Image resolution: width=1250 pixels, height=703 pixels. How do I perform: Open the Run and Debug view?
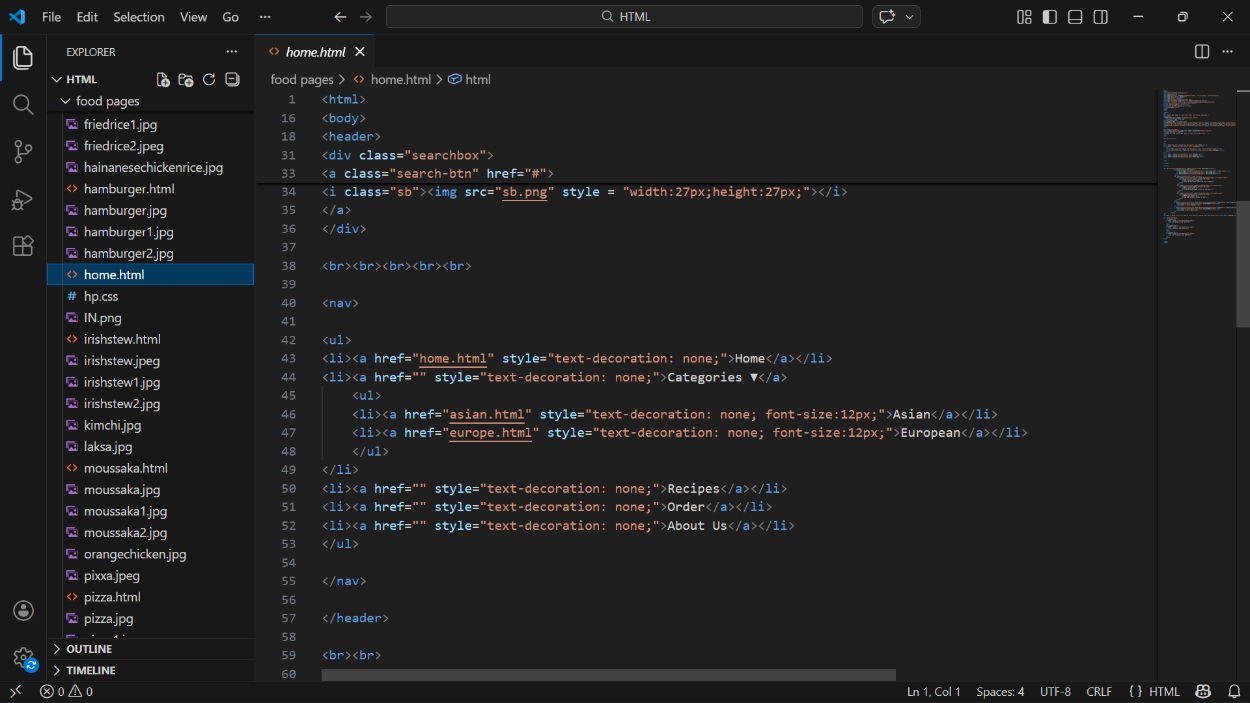point(23,199)
